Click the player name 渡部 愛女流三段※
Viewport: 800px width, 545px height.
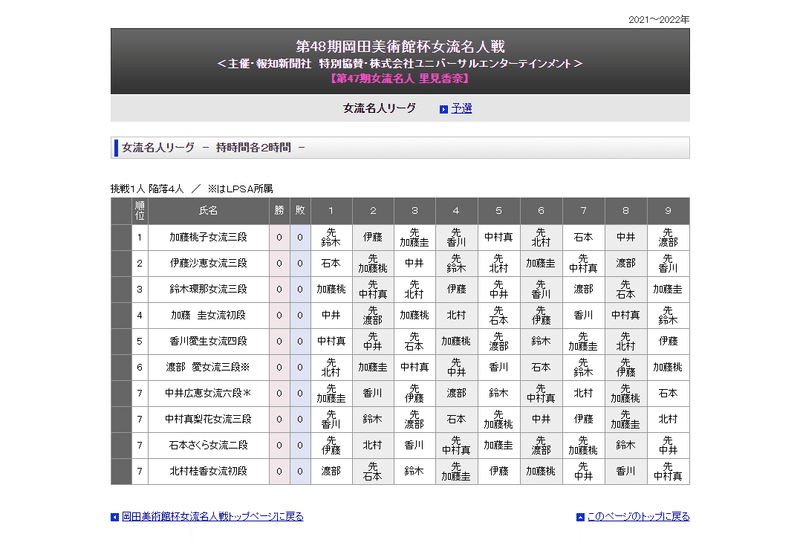coord(208,367)
